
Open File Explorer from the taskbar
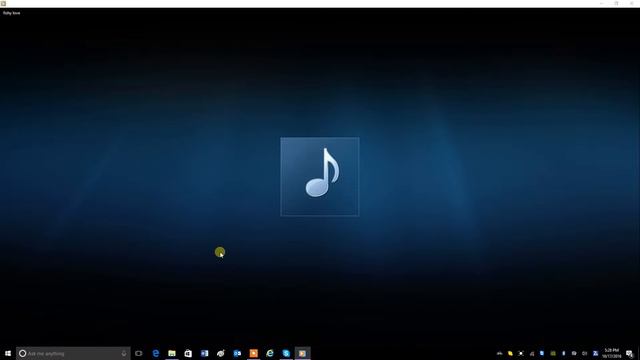(x=172, y=353)
